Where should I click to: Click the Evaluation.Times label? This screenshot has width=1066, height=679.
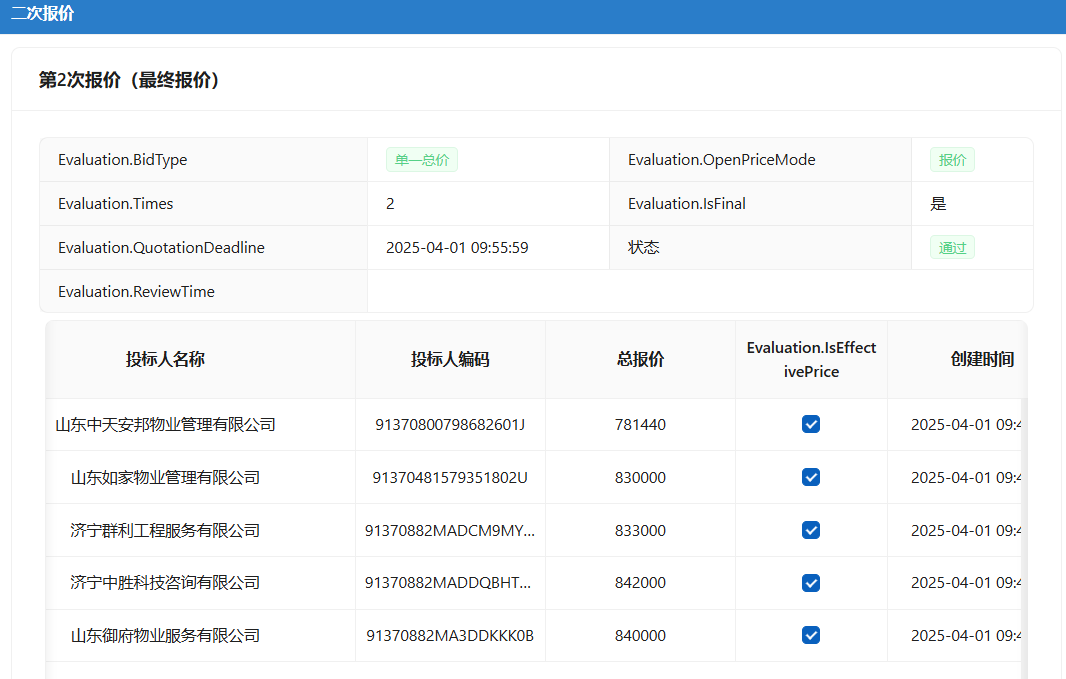click(116, 204)
